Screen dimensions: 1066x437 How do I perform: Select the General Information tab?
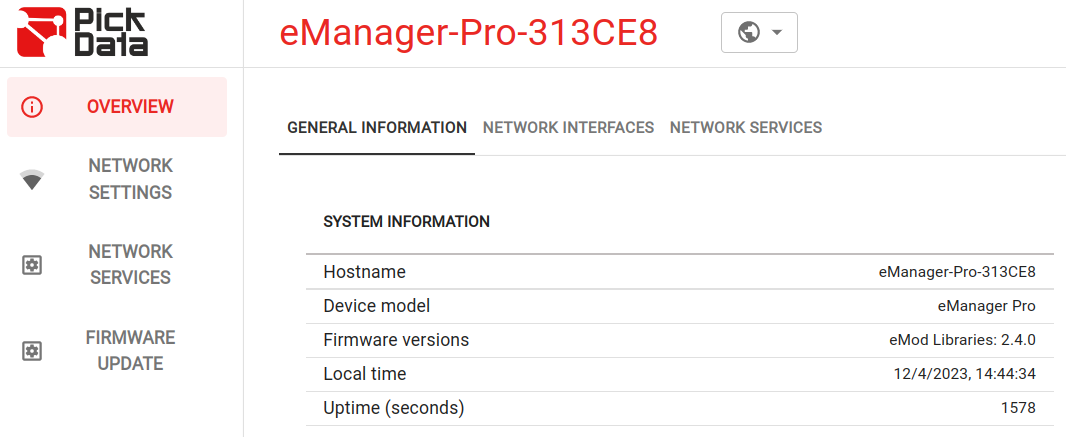click(377, 128)
